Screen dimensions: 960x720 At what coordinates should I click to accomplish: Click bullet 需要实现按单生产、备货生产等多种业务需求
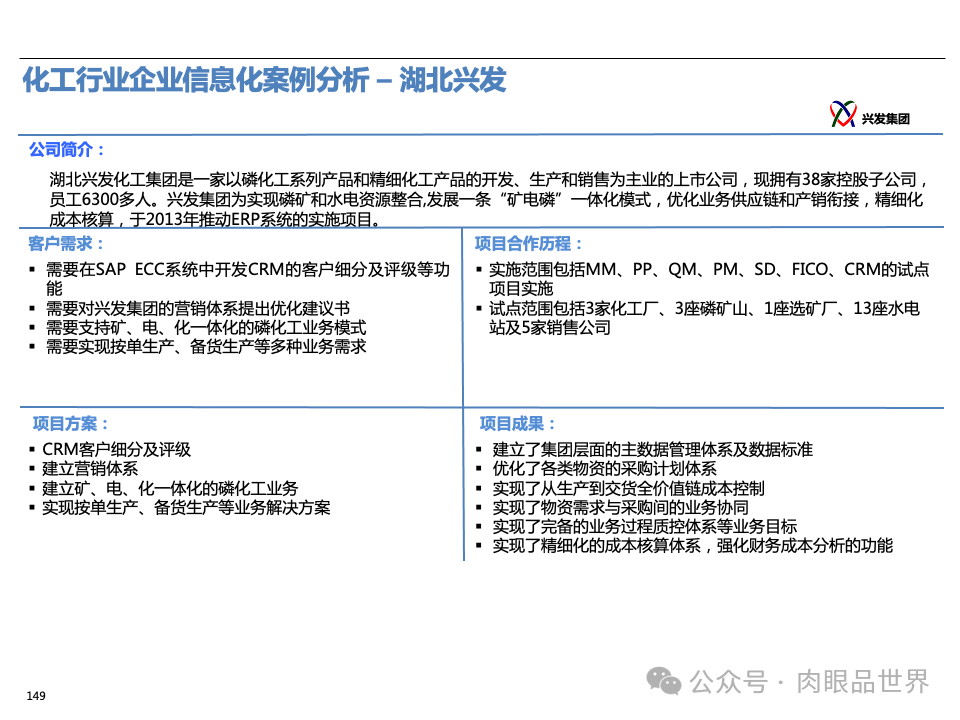click(206, 347)
